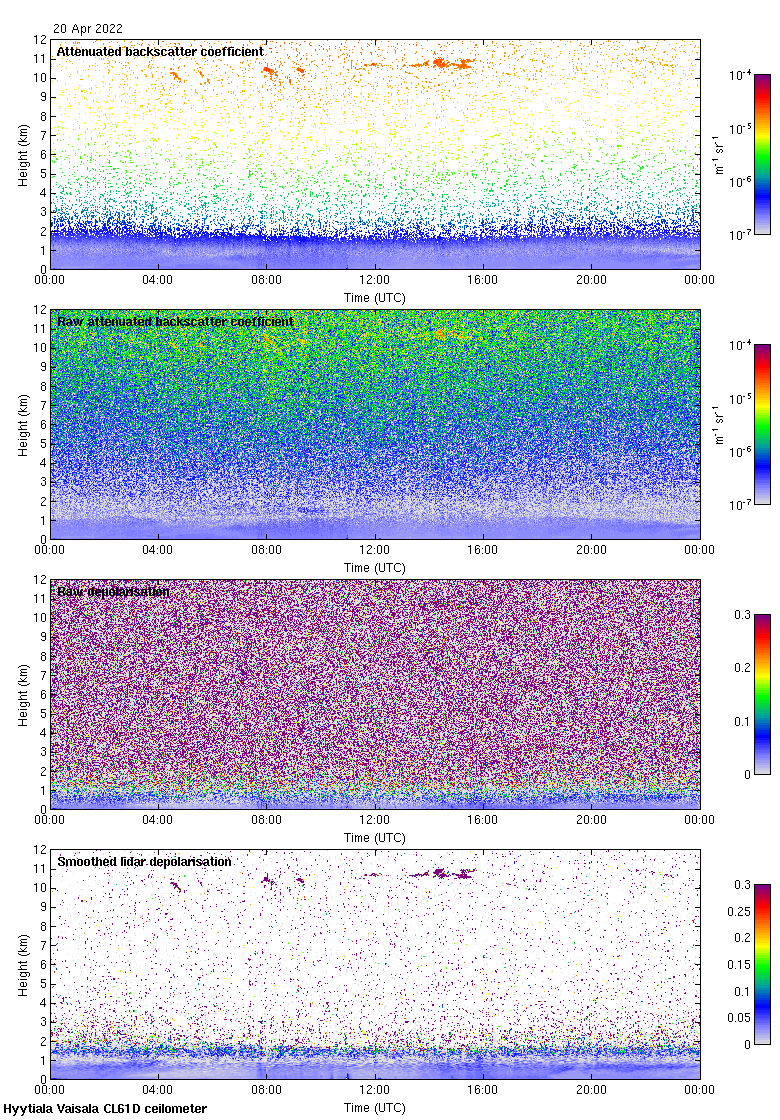The image size is (780, 1120).
Task: Click the "Raw attenuated backscatter coefficient" title
Action: [x=175, y=322]
